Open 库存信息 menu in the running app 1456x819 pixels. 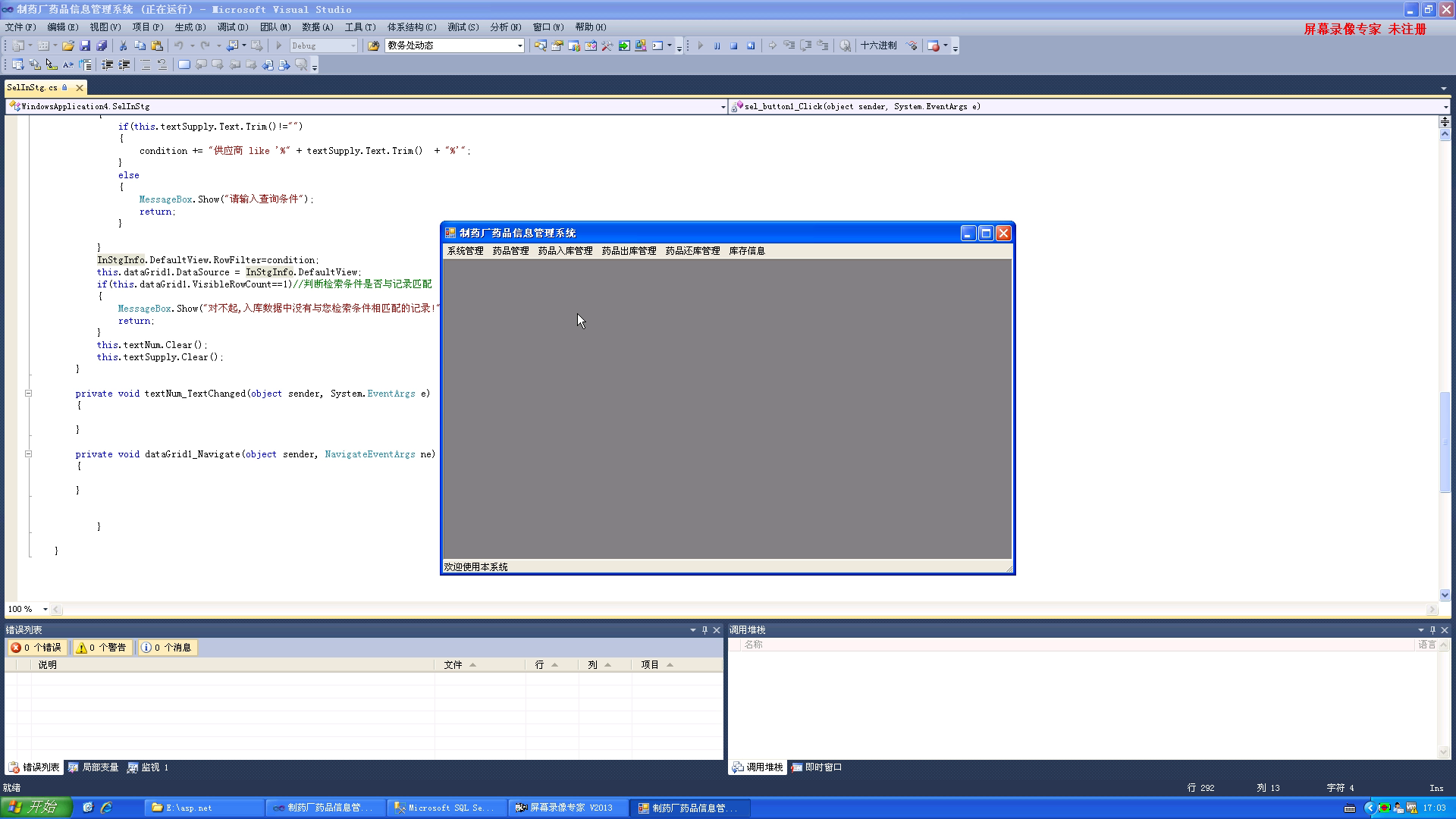tap(747, 251)
